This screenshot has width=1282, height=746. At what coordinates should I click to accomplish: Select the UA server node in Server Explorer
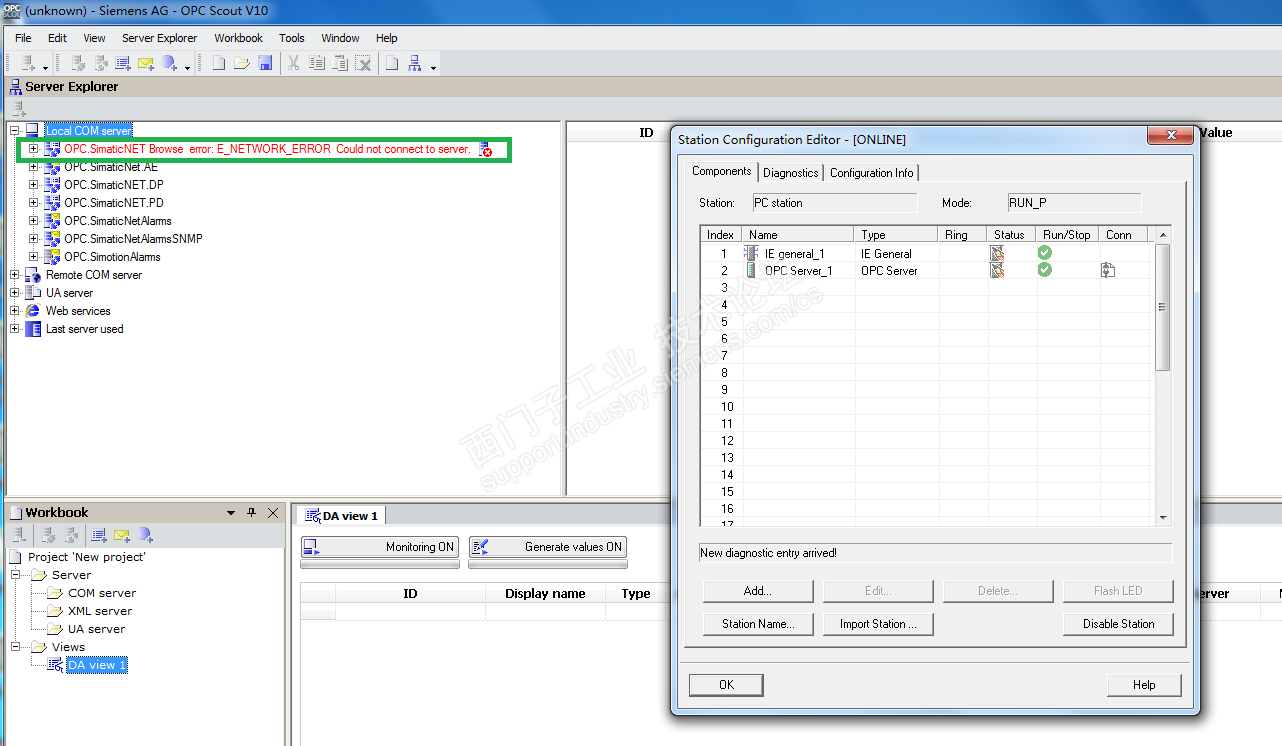(69, 293)
